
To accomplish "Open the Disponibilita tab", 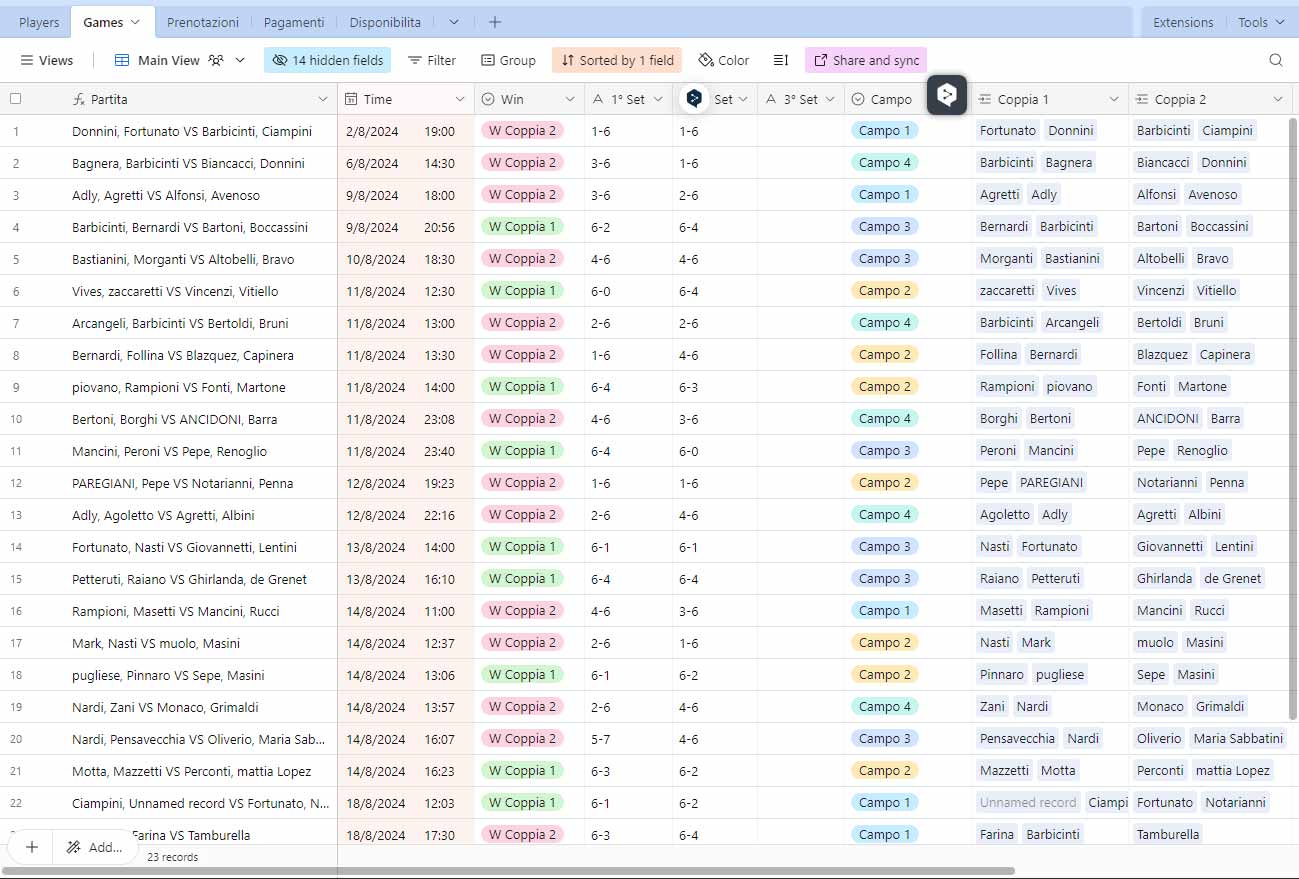I will 385,22.
